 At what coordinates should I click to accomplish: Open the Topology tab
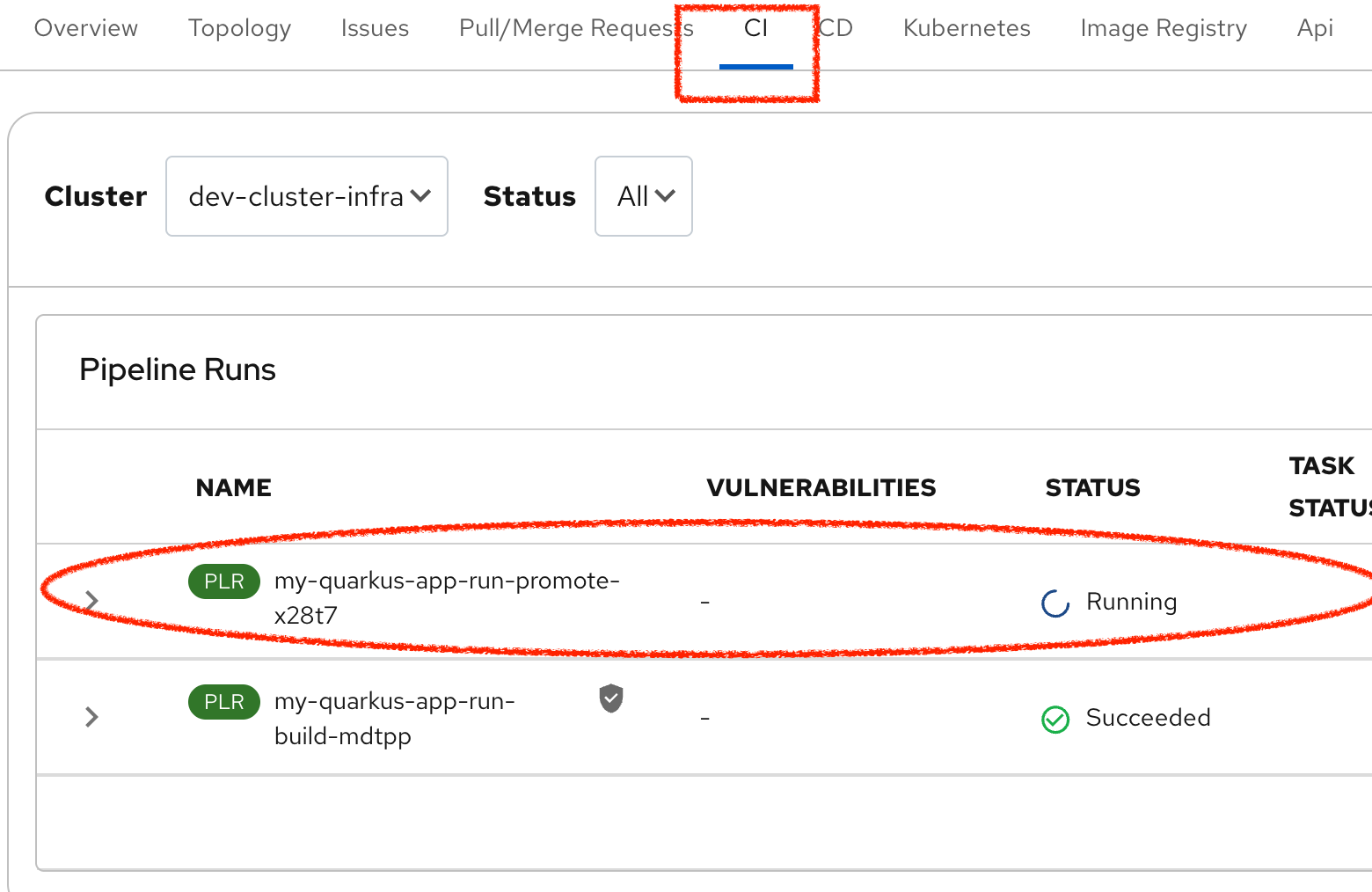[239, 28]
